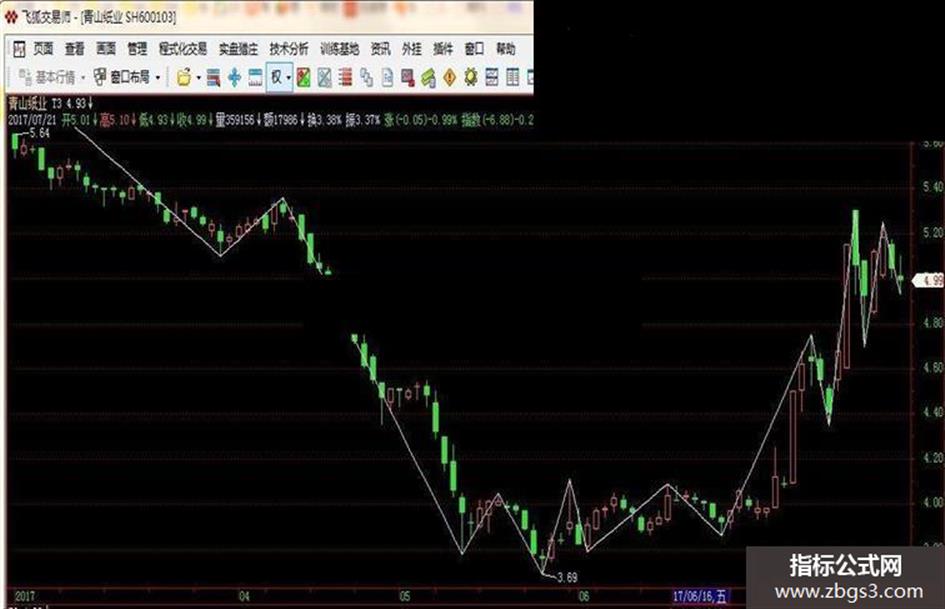Click the table grid toolbar icon
This screenshot has height=609, width=945.
click(x=513, y=77)
